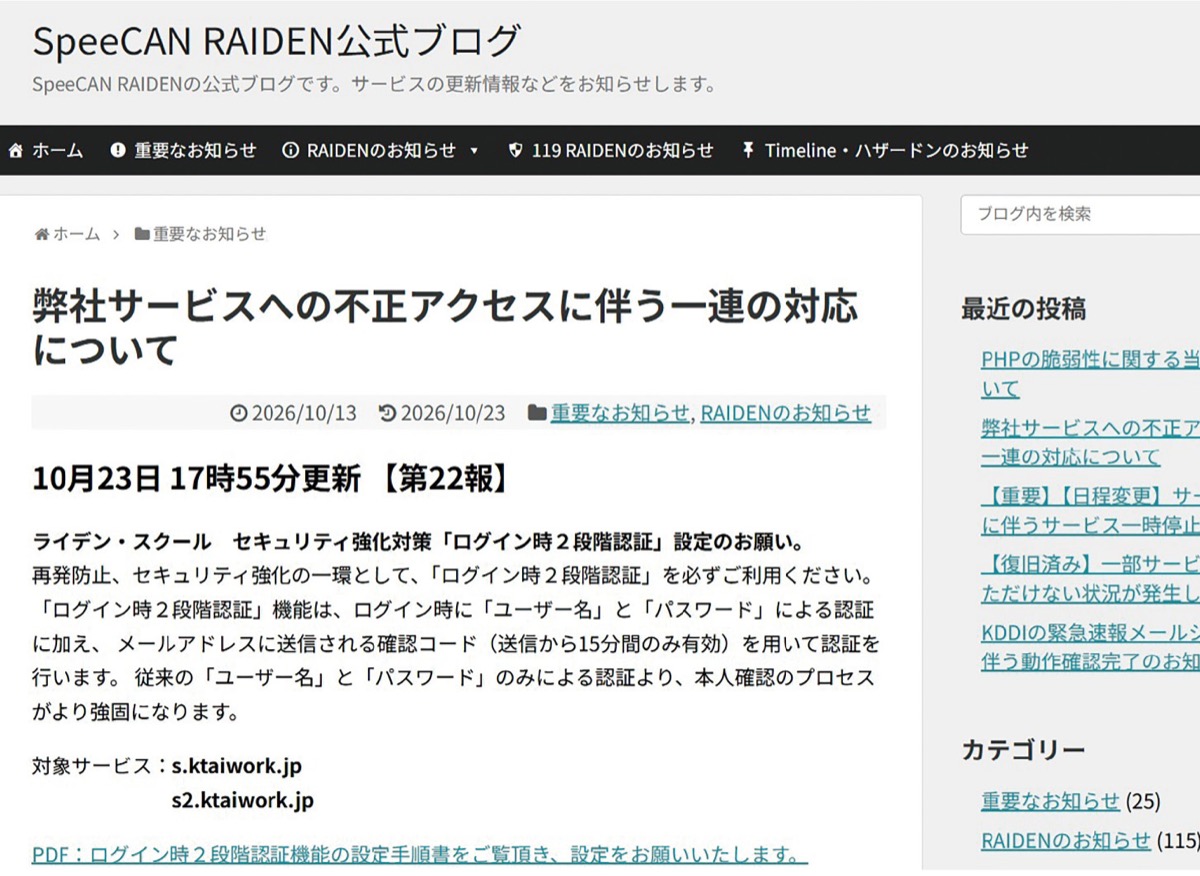Open sidebar category RAIDENのお知らせ (115)
Image resolution: width=1200 pixels, height=876 pixels.
point(1066,840)
